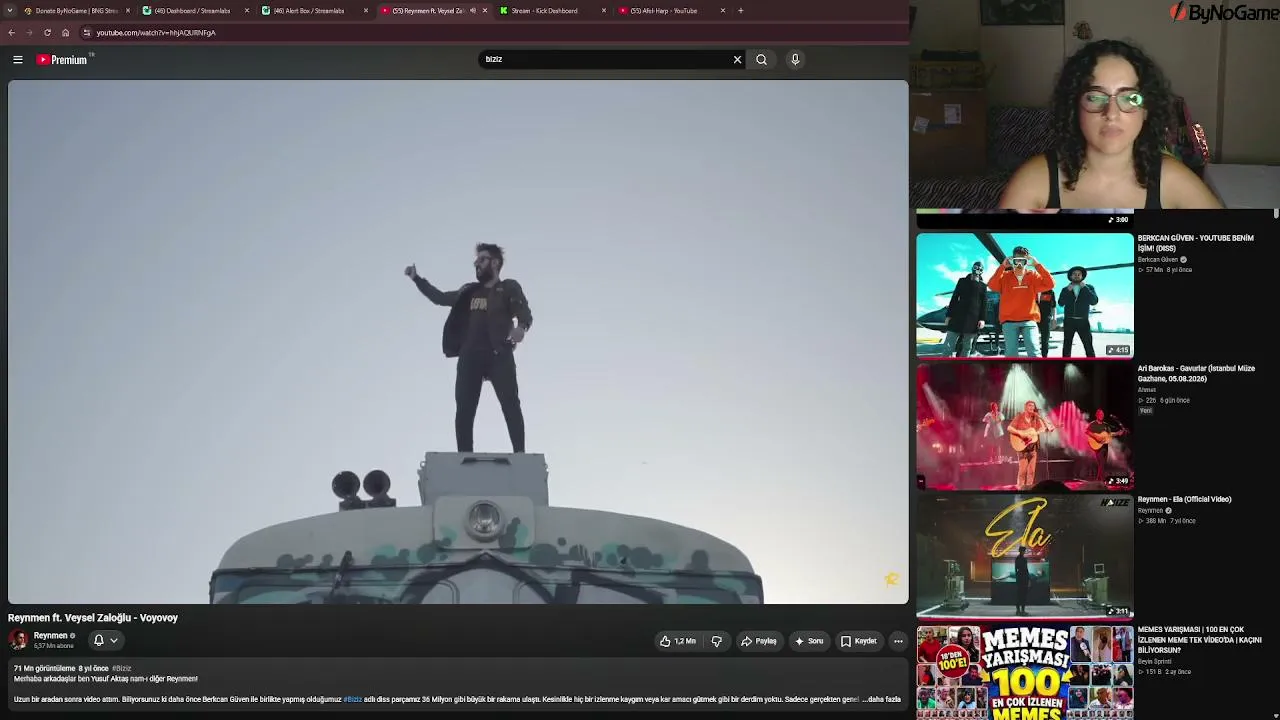Open Beyin Sprinti channel name
1280x720 pixels.
click(1154, 662)
